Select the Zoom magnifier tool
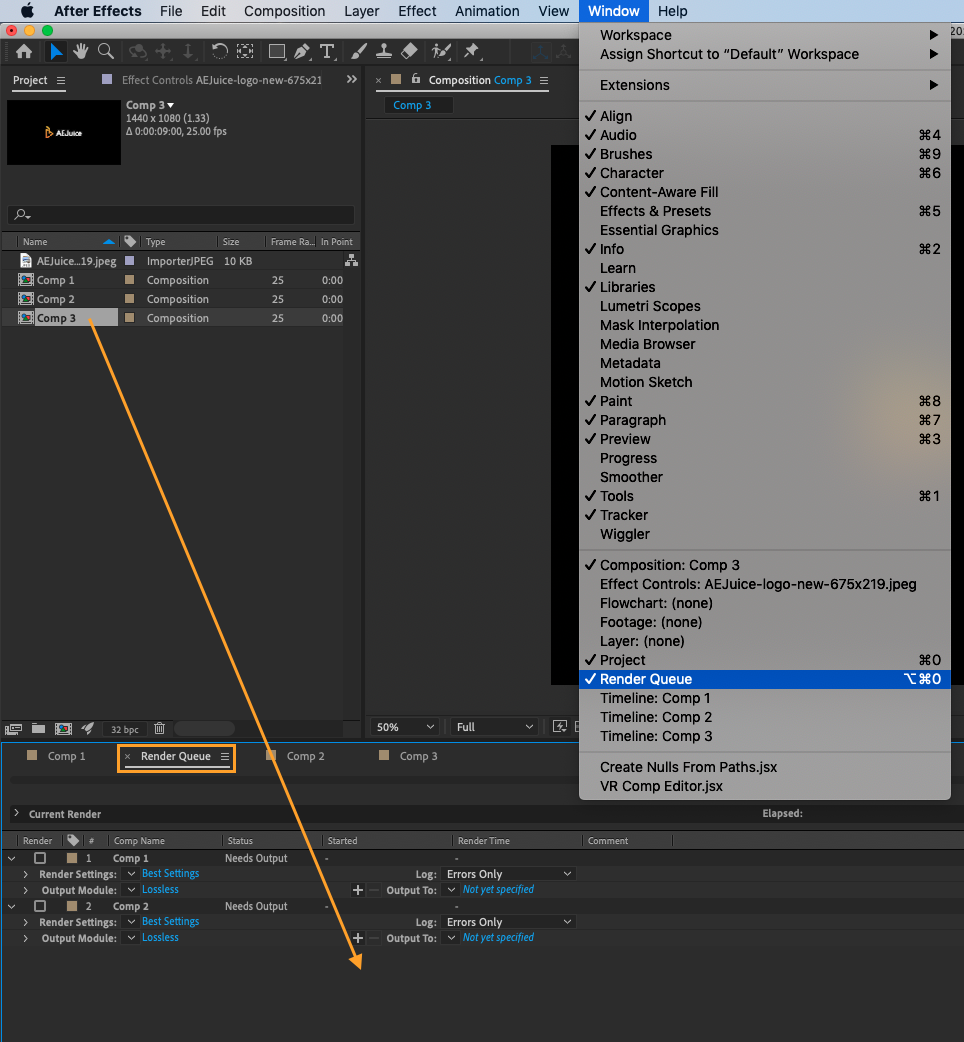The width and height of the screenshot is (964, 1042). click(105, 51)
